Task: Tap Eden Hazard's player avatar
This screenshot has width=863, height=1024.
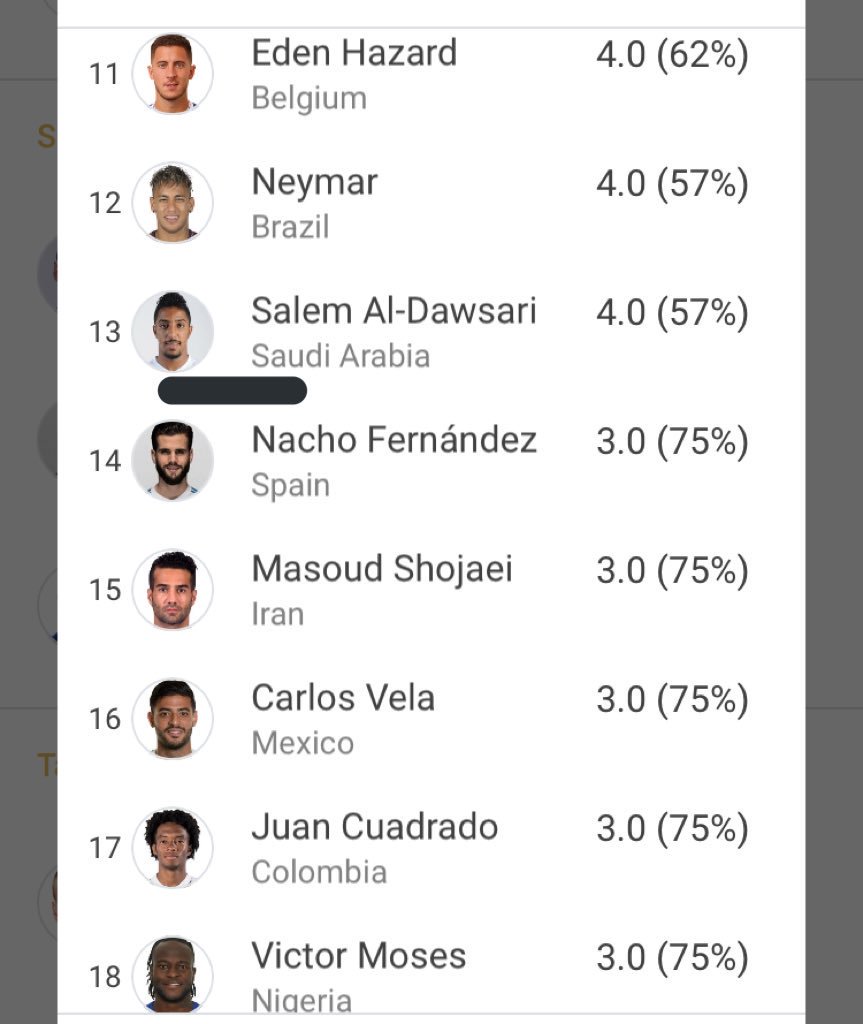Action: click(x=172, y=74)
